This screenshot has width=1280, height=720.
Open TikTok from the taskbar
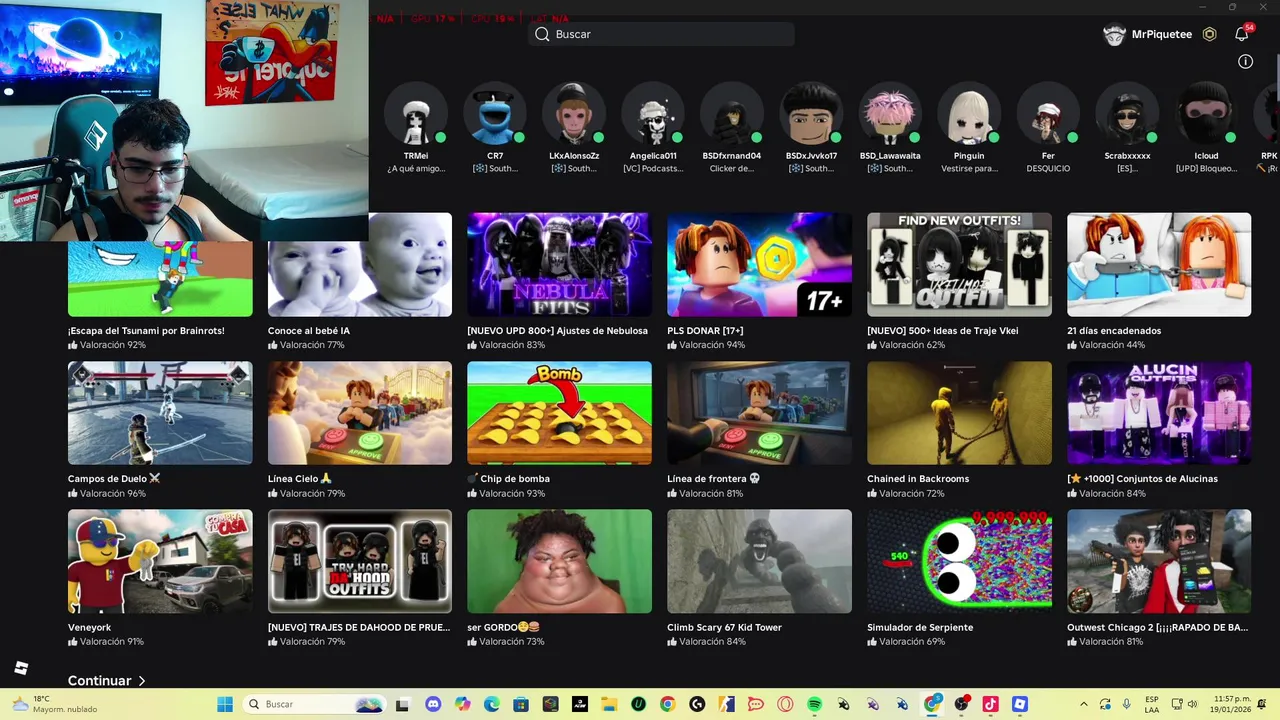[990, 704]
